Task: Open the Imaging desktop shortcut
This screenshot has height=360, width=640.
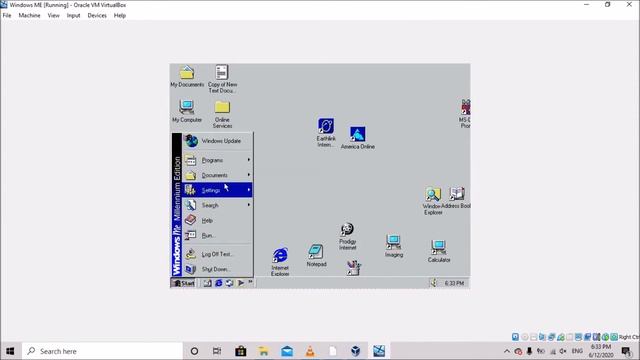Action: (393, 246)
